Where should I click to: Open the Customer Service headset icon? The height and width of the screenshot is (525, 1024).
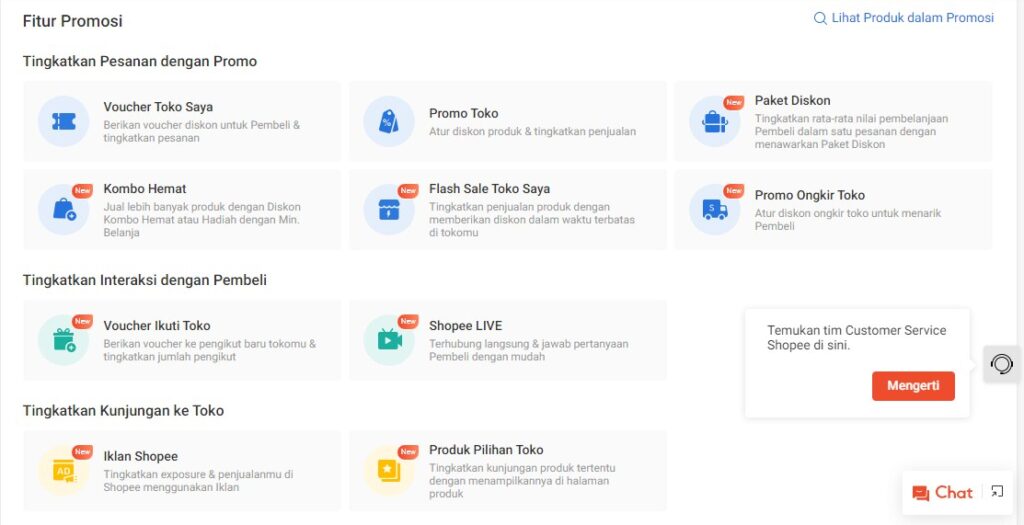[1002, 364]
